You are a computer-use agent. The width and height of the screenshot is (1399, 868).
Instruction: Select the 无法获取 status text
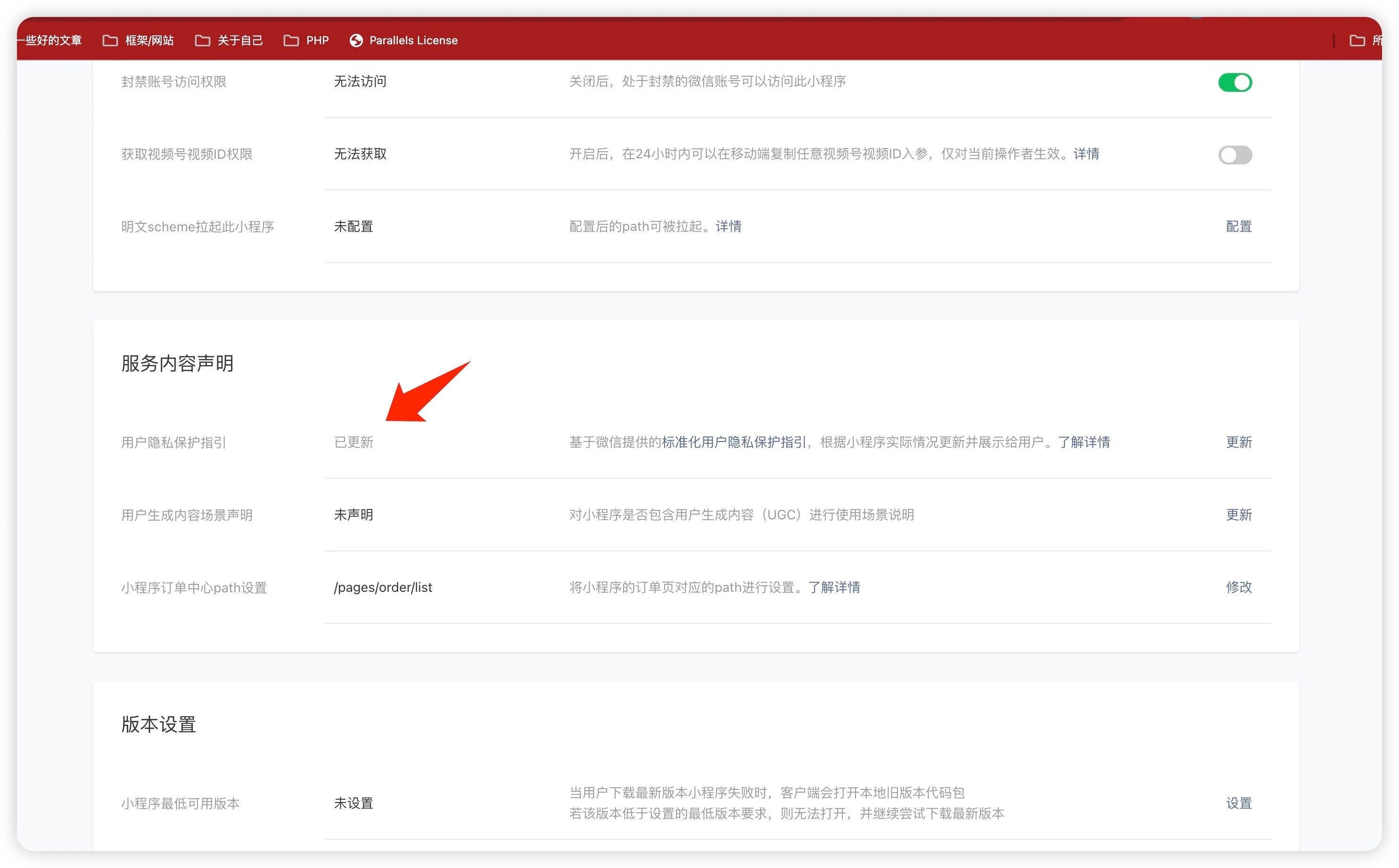tap(360, 154)
